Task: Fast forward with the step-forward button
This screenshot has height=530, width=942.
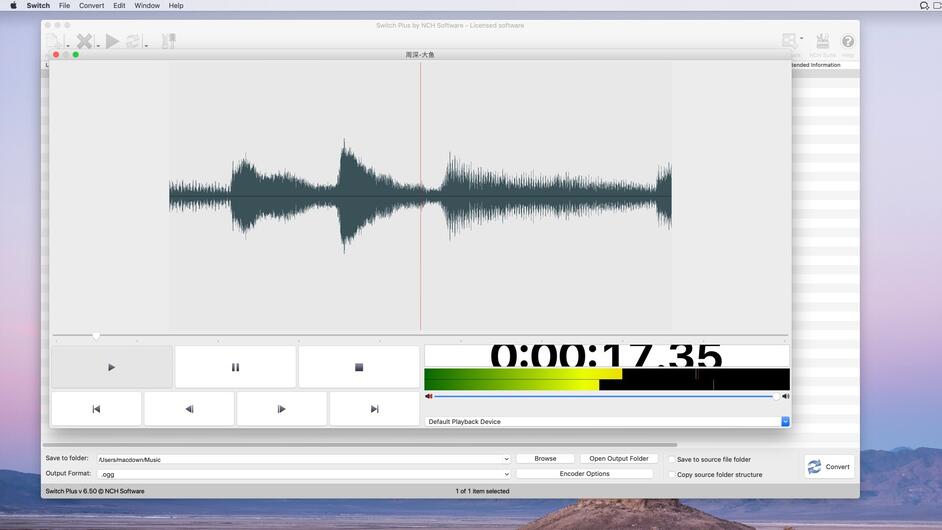Action: (x=282, y=409)
